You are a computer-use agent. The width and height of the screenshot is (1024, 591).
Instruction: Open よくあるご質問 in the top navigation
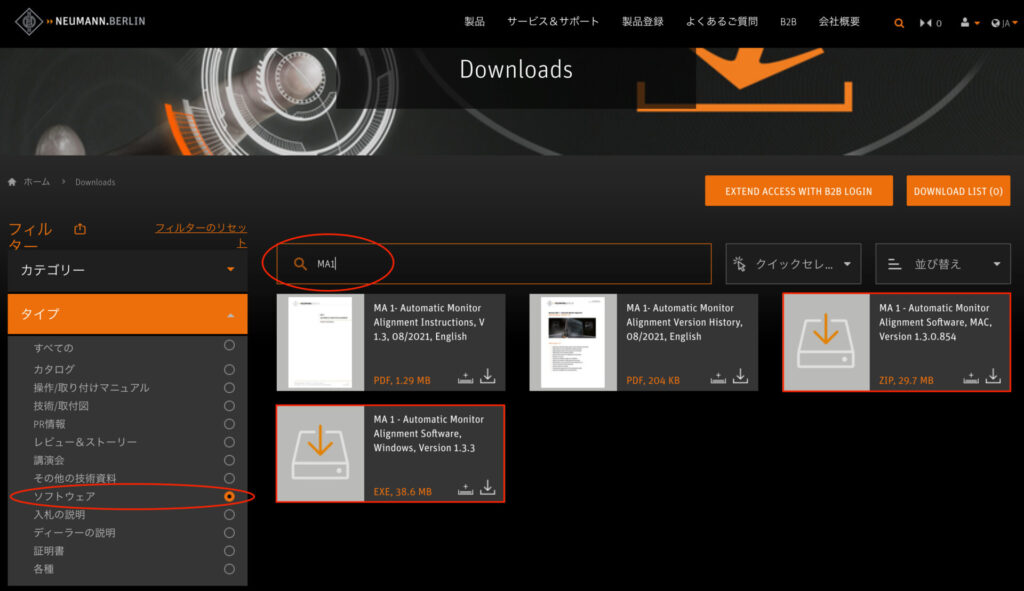tap(722, 22)
